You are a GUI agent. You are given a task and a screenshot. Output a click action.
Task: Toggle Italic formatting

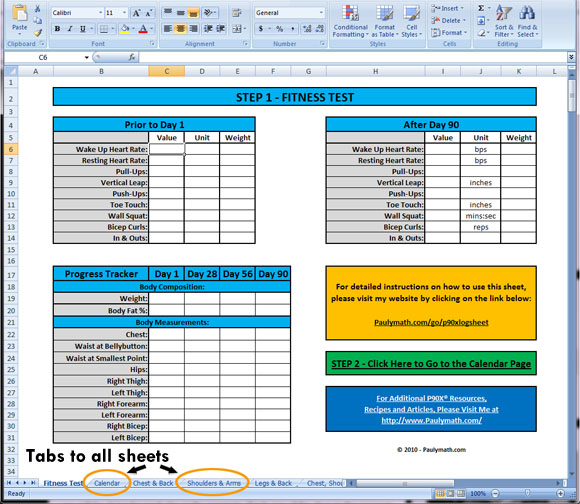[70, 28]
